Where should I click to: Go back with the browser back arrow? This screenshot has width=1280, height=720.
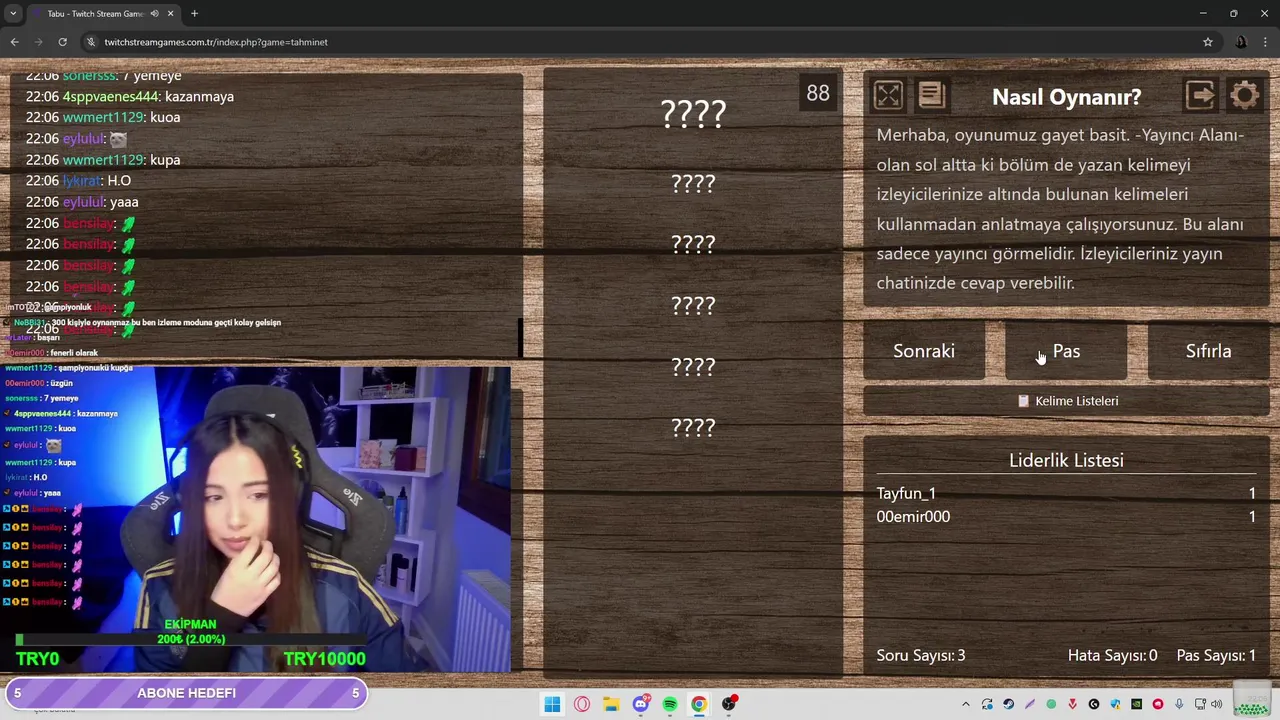(14, 42)
